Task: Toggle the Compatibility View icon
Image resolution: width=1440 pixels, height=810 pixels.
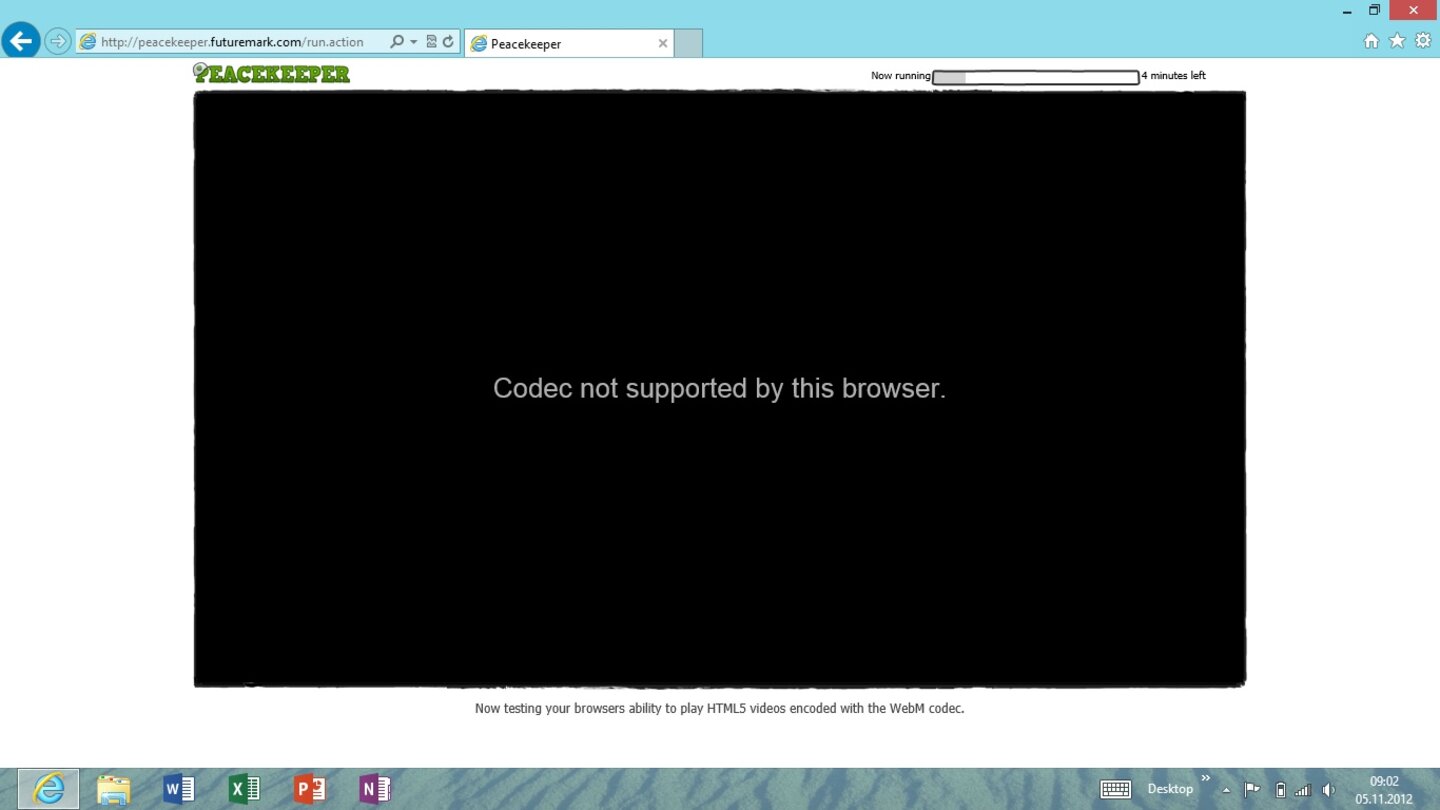Action: tap(432, 42)
